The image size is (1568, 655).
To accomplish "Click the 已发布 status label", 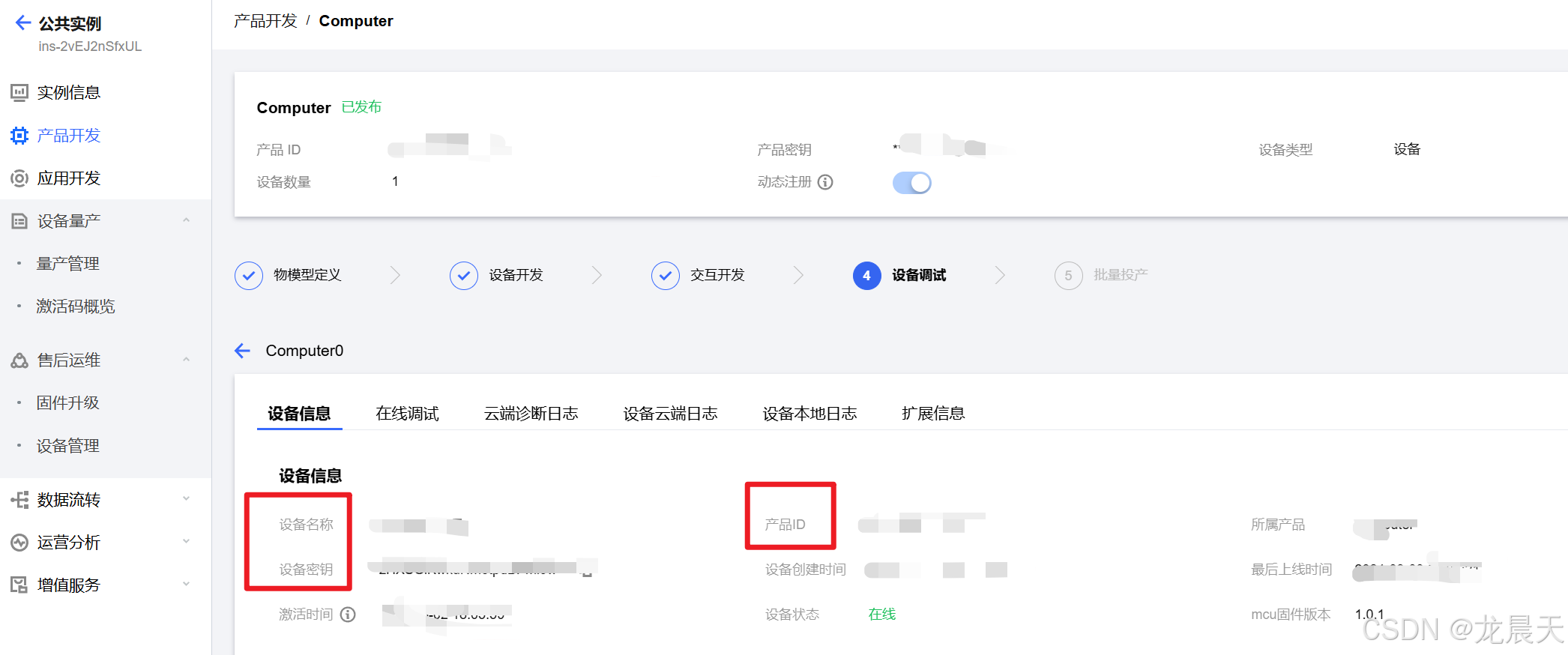I will [x=362, y=107].
